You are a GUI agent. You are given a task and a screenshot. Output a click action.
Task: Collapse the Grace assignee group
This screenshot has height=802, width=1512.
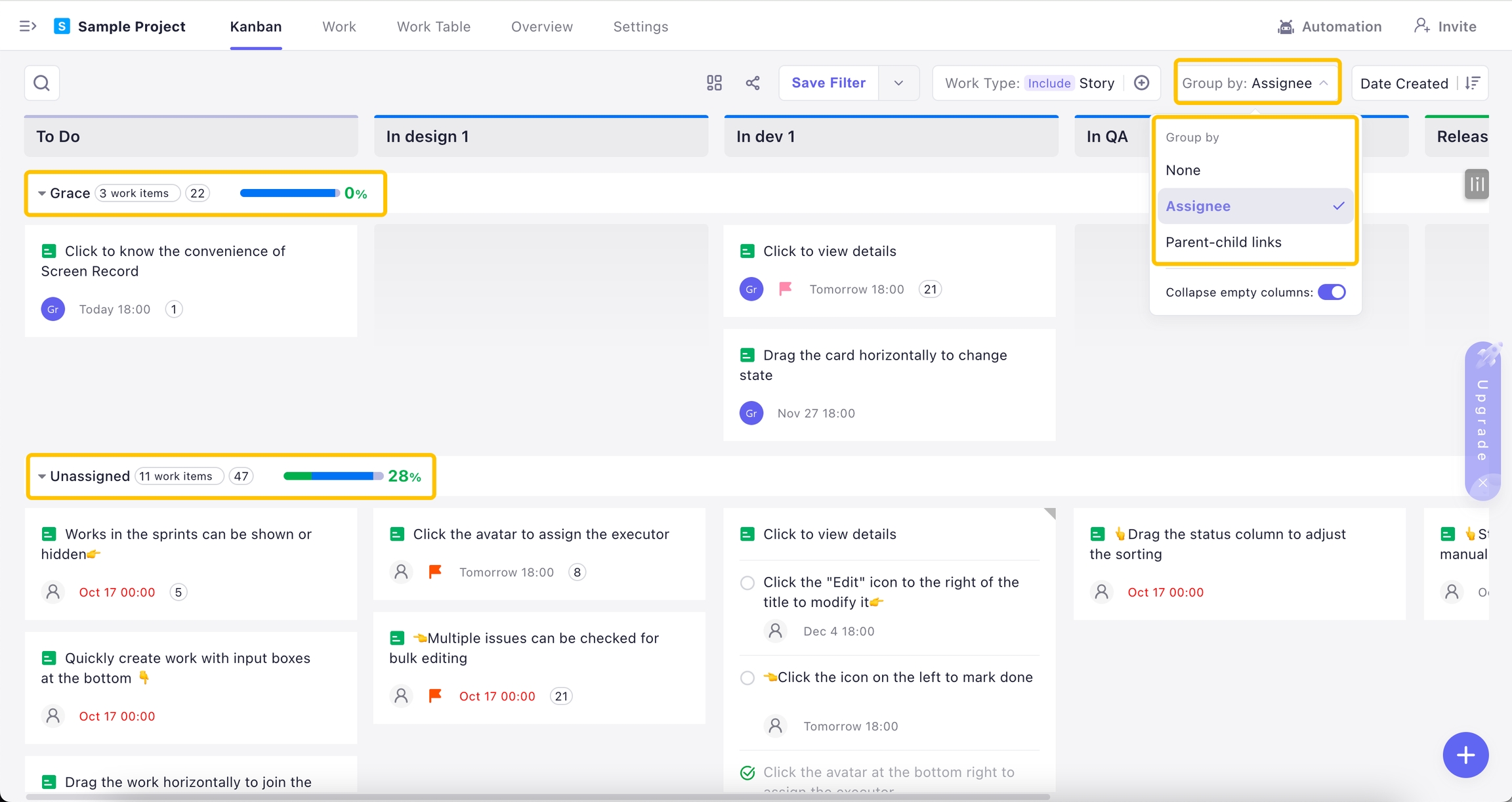pyautogui.click(x=42, y=194)
